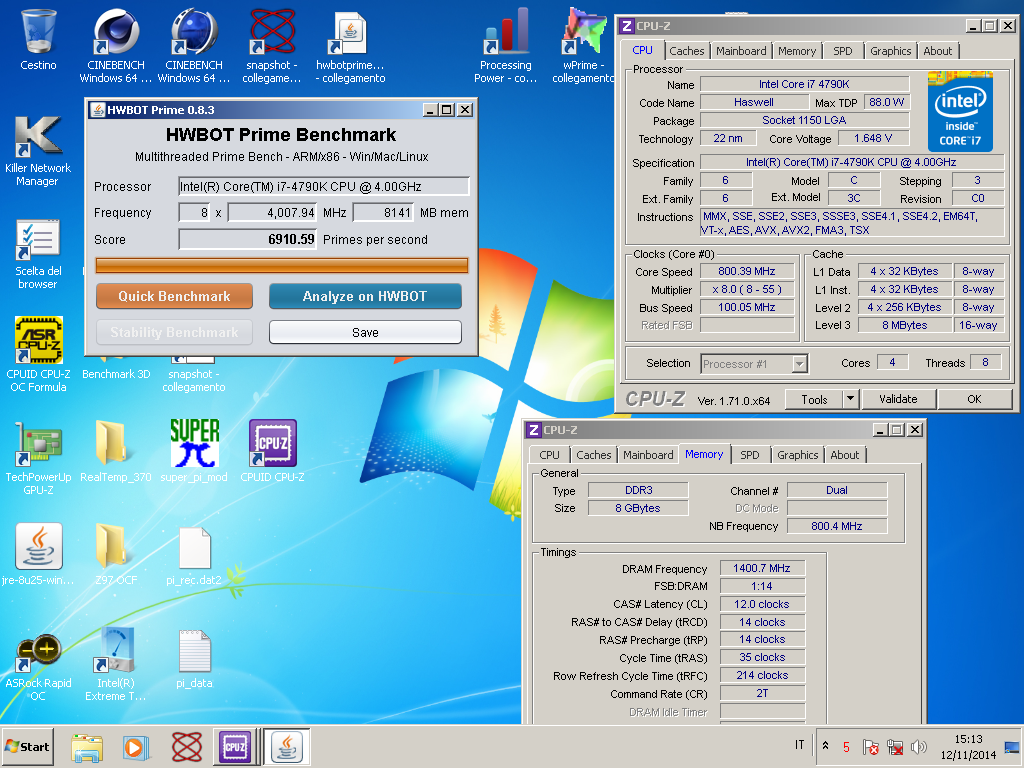Viewport: 1024px width, 768px height.
Task: Switch to Mainboard tab in top CPU-Z window
Action: pos(741,51)
